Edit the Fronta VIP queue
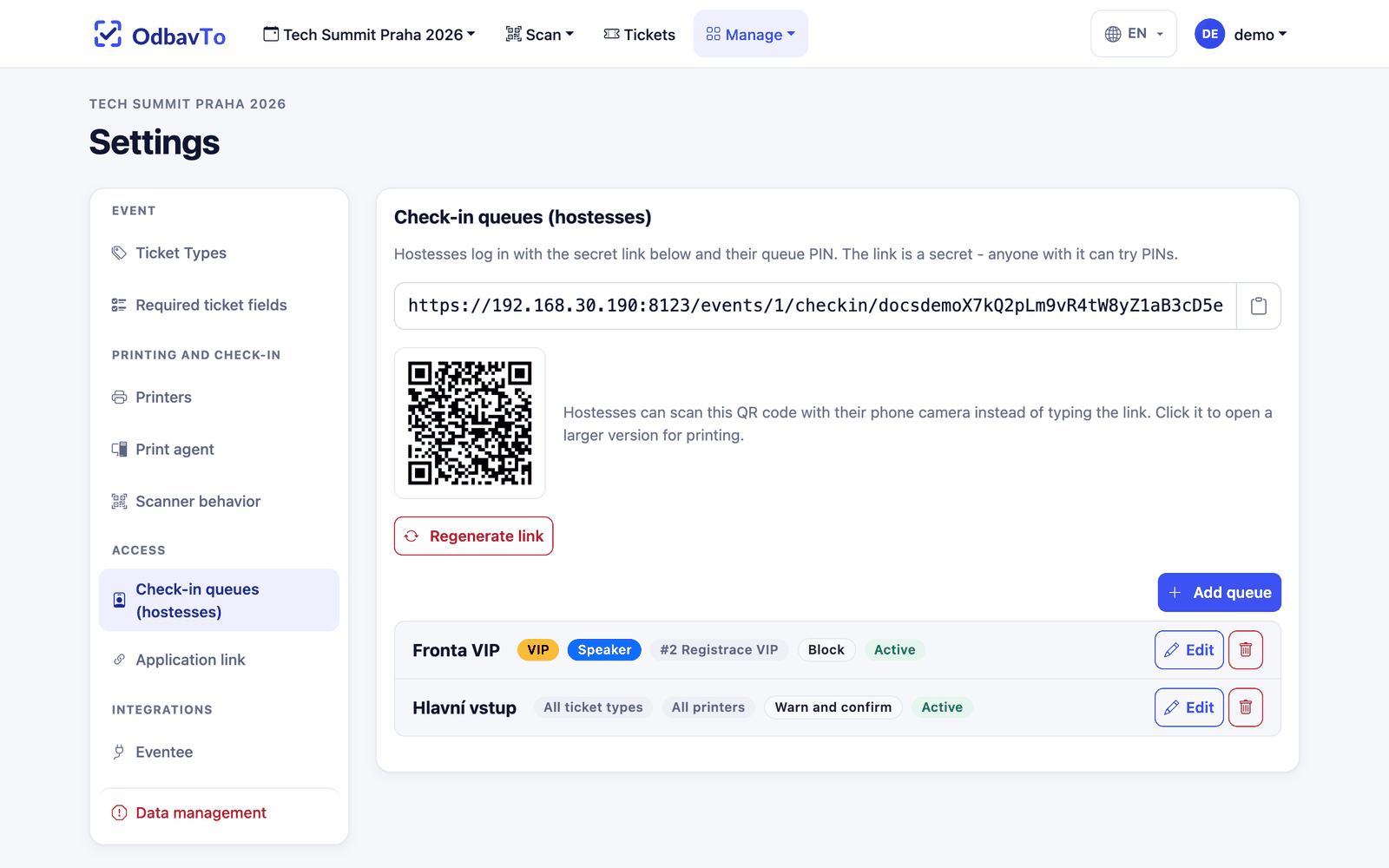Viewport: 1389px width, 868px height. 1188,650
